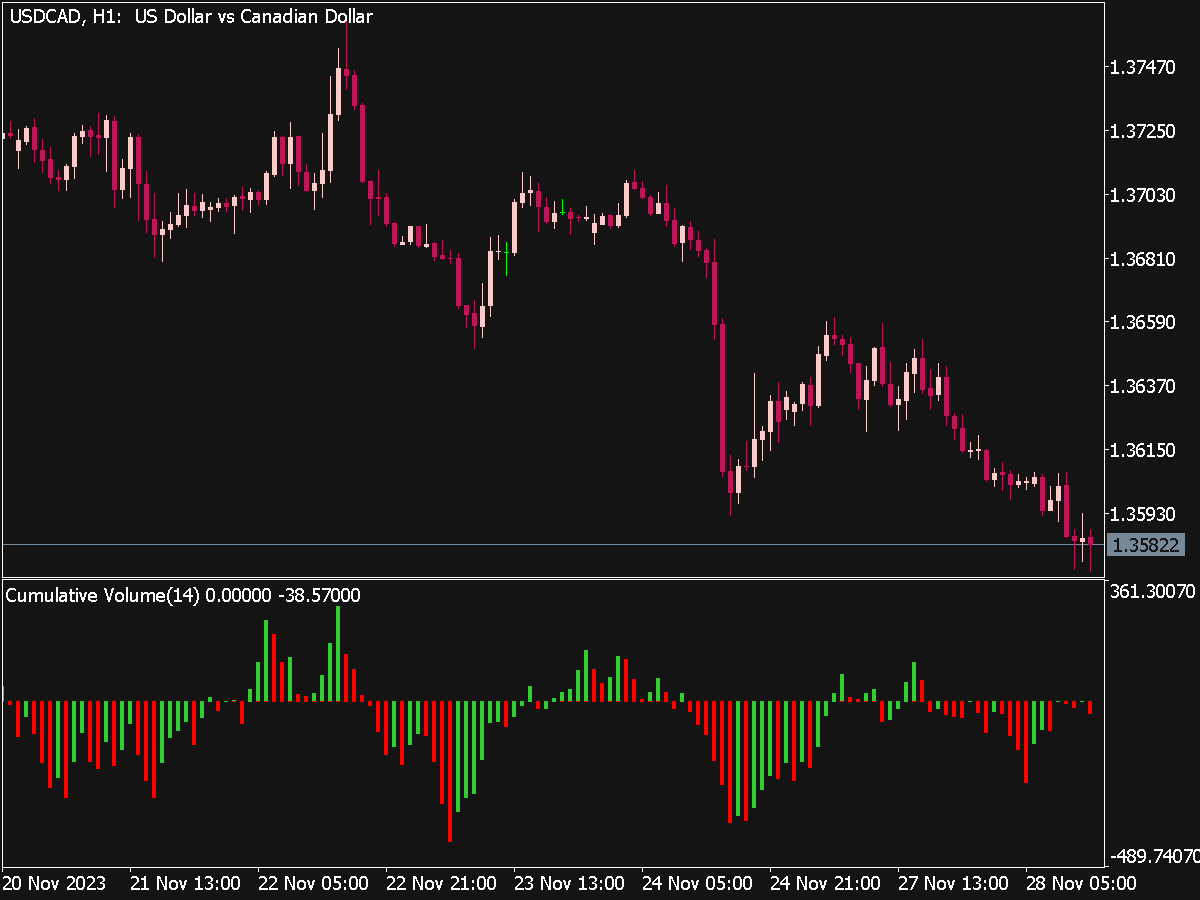Click the 1.36150 price axis label

(x=1144, y=450)
